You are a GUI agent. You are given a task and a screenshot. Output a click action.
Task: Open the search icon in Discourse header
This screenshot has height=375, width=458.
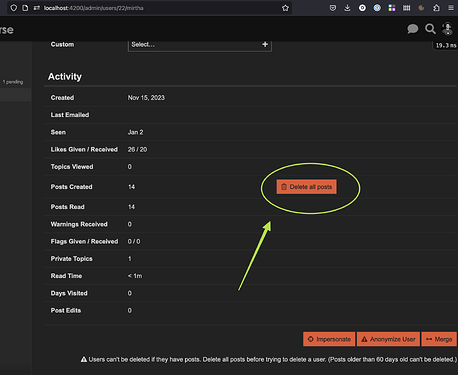pos(430,29)
